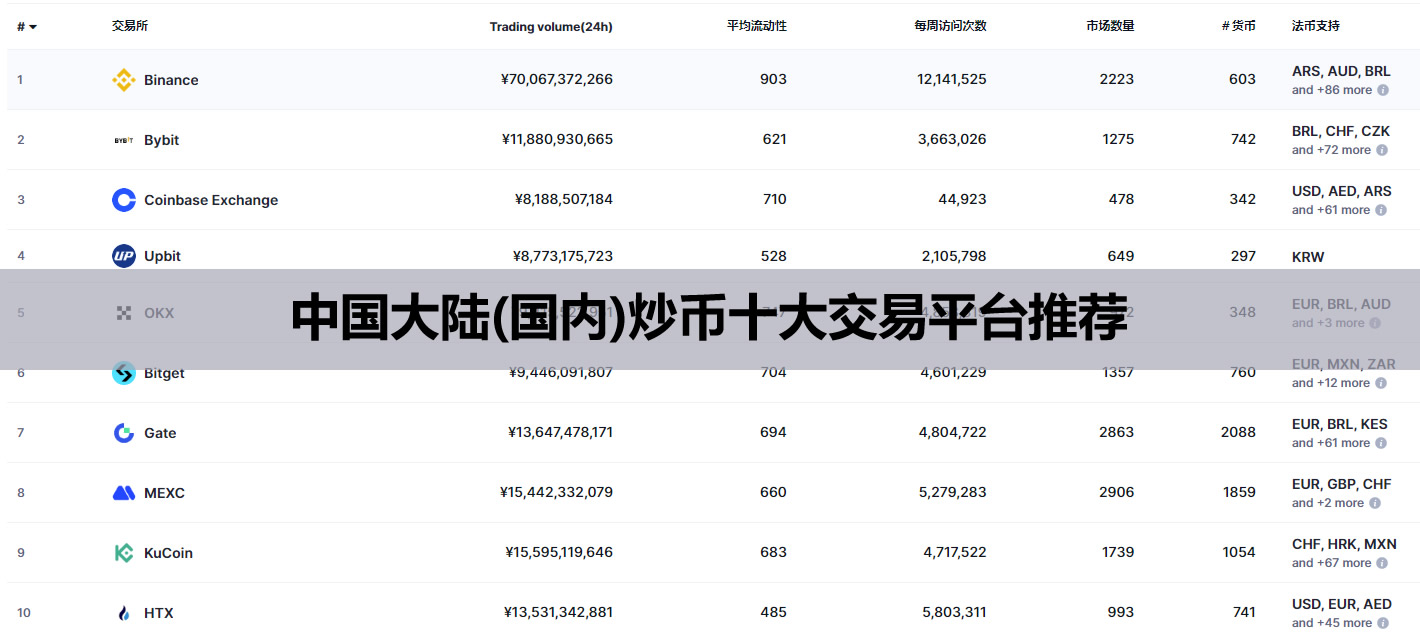Click info icon beside 'and +86 more'

click(1383, 90)
